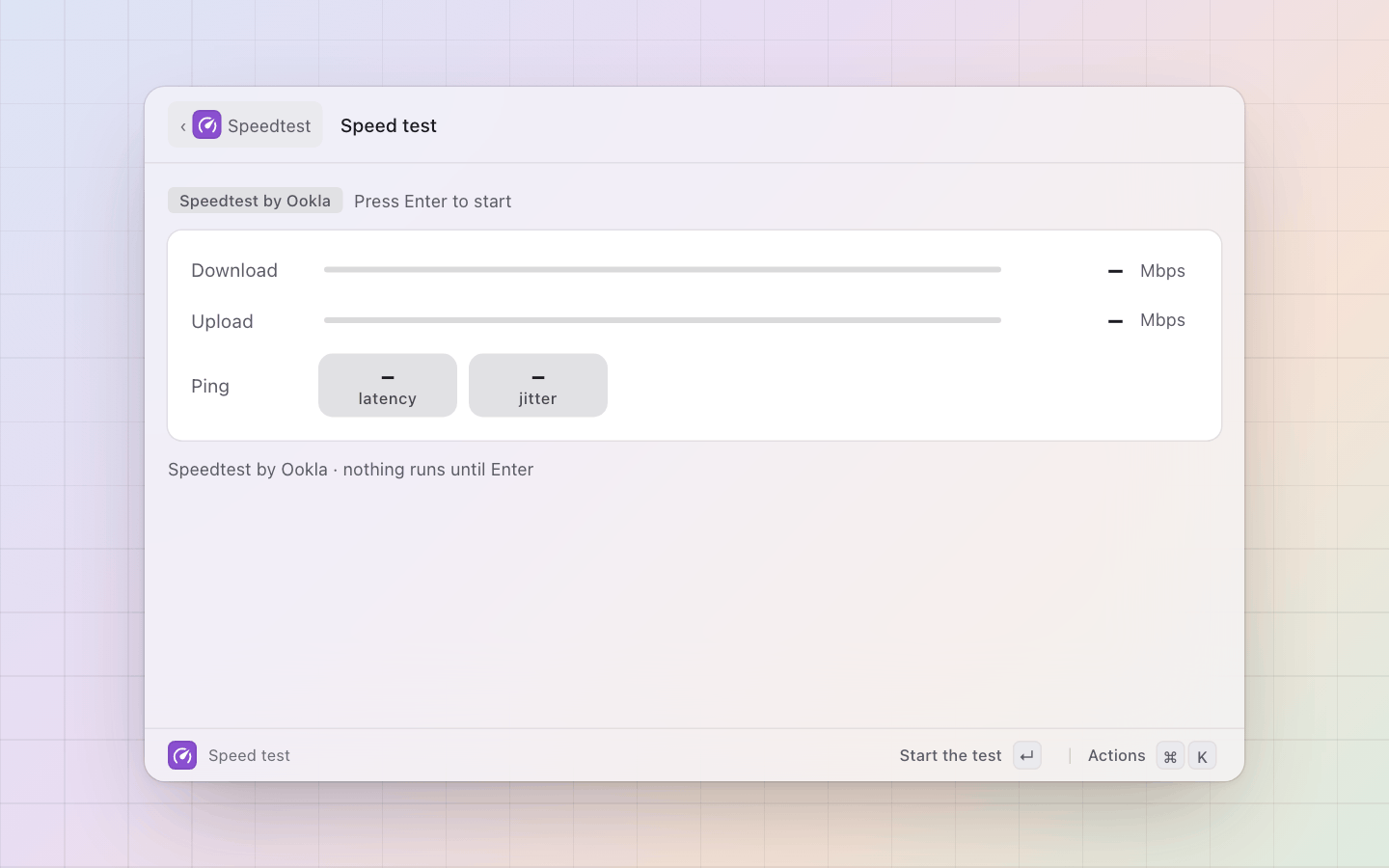Click the Download speed dash value
1389x868 pixels.
pyautogui.click(x=1115, y=272)
